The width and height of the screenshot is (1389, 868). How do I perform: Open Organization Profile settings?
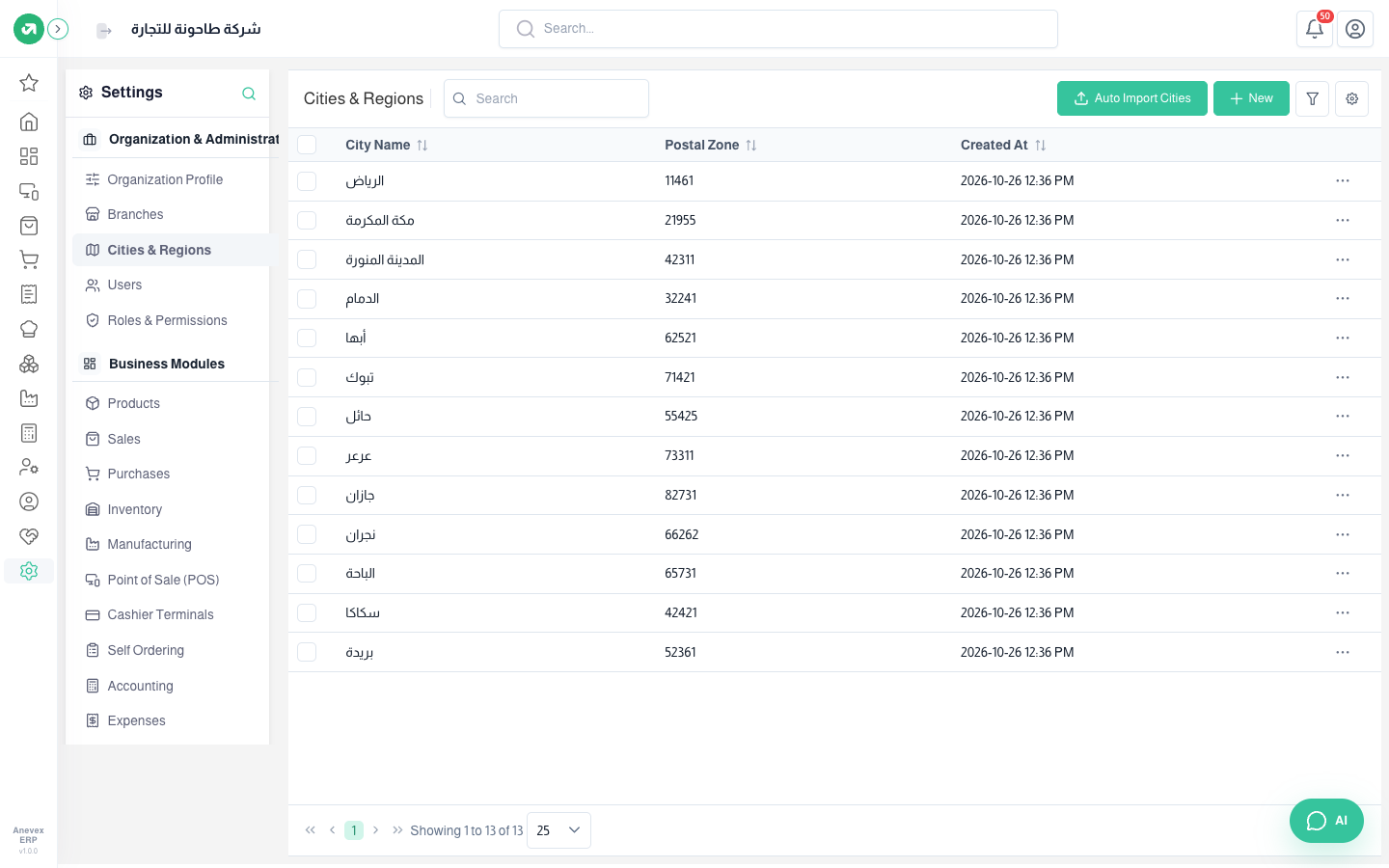tap(165, 179)
